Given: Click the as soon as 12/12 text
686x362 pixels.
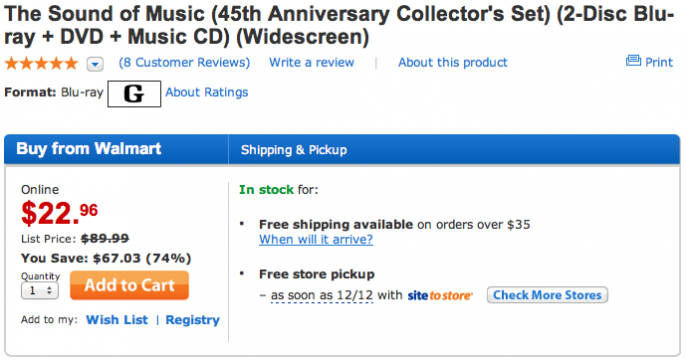Looking at the screenshot, I should [x=322, y=296].
